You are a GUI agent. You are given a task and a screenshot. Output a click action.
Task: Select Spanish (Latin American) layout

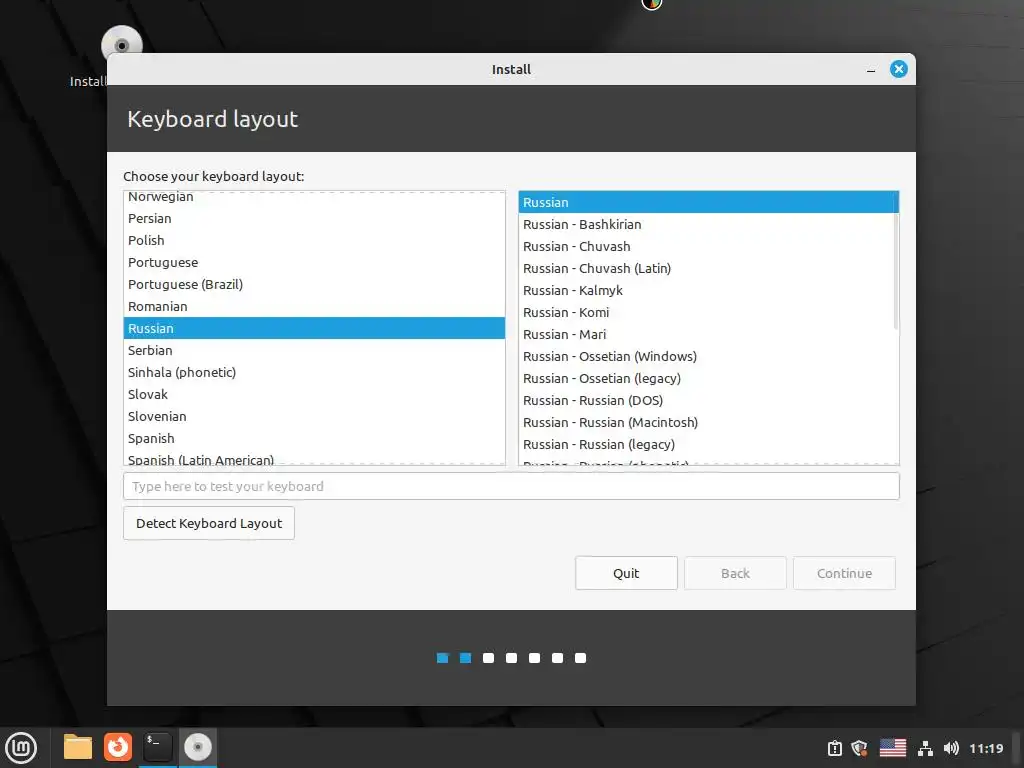click(314, 458)
